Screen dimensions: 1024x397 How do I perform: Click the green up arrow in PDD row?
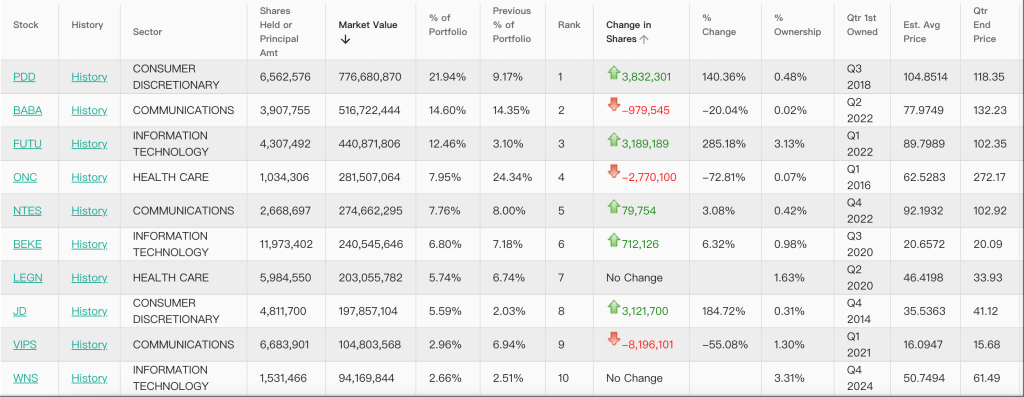[613, 73]
